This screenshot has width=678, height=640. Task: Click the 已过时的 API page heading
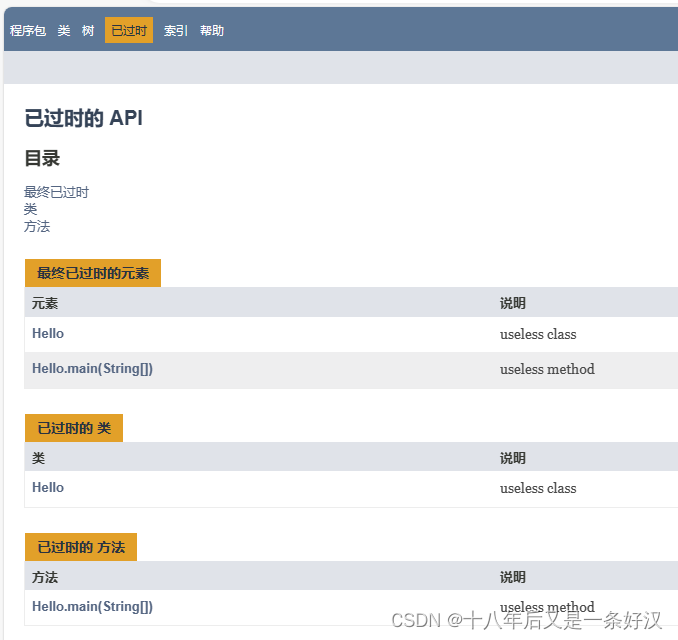click(x=84, y=118)
